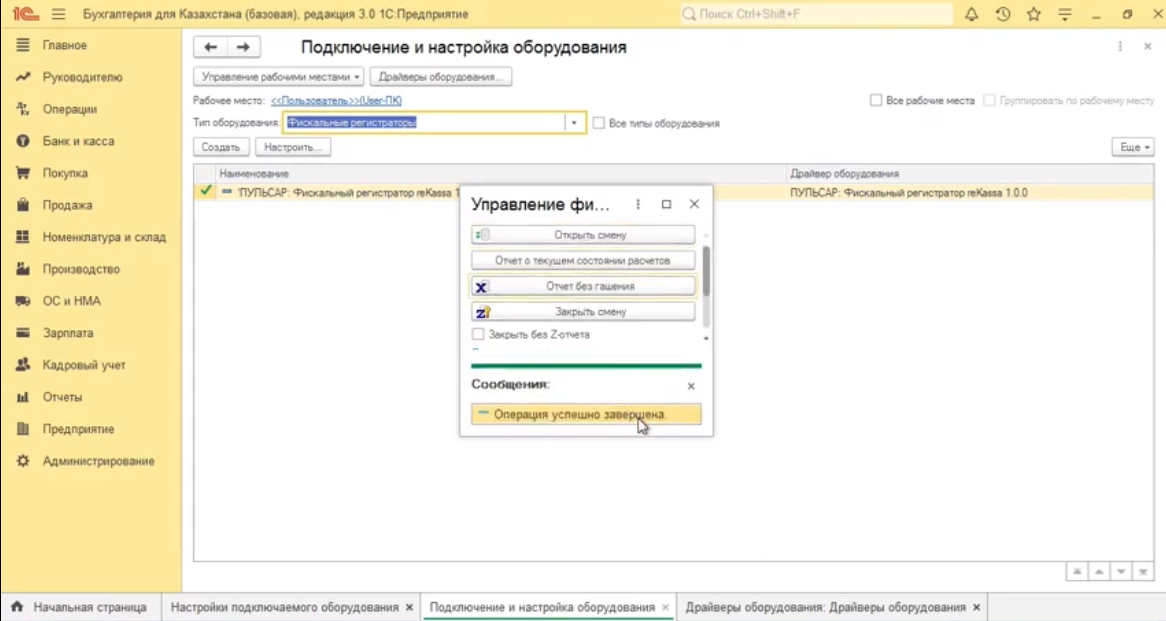
Task: Click the Открыть смену button
Action: tap(584, 235)
